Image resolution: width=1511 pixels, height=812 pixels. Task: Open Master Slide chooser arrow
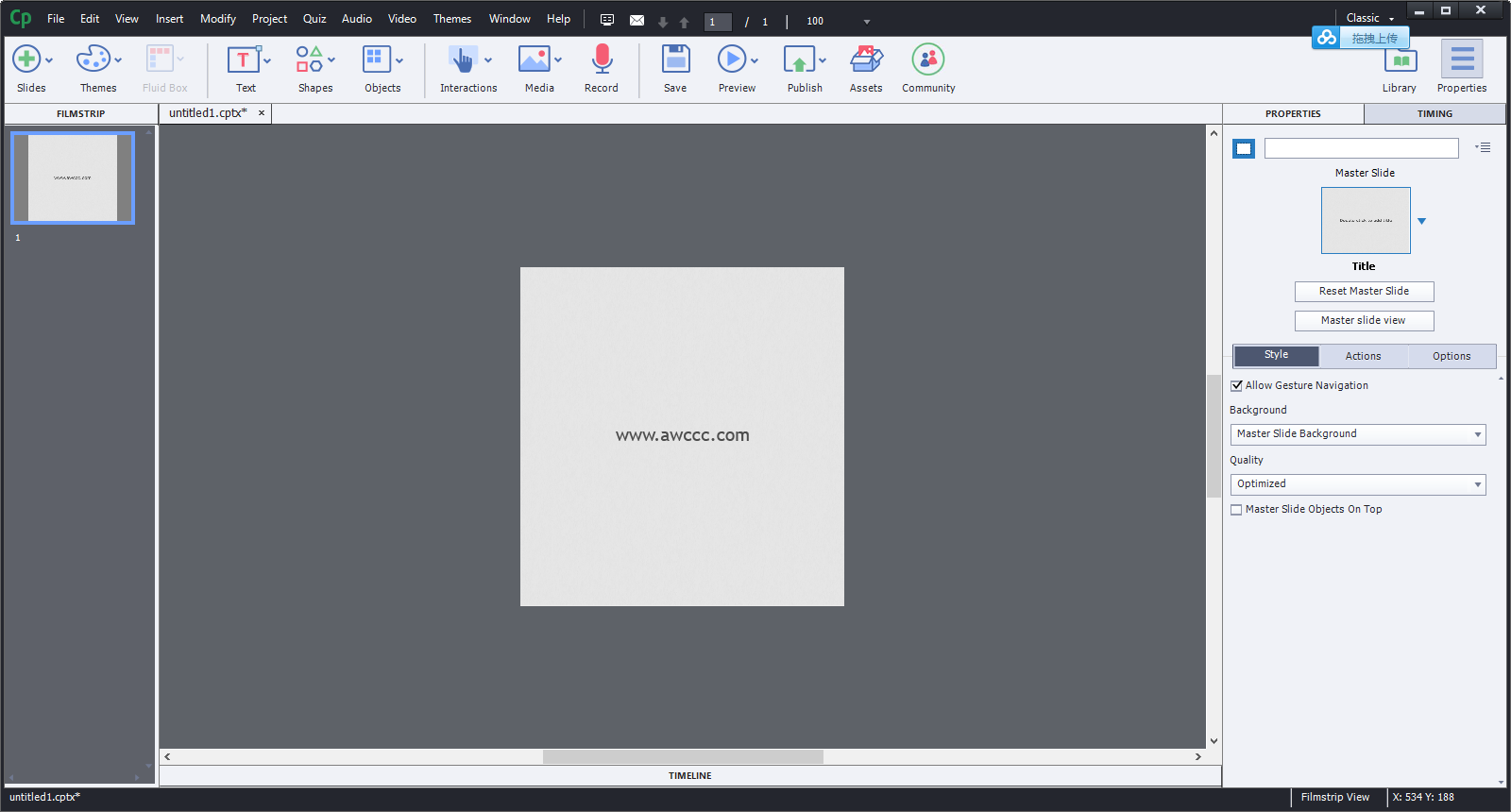pos(1421,221)
